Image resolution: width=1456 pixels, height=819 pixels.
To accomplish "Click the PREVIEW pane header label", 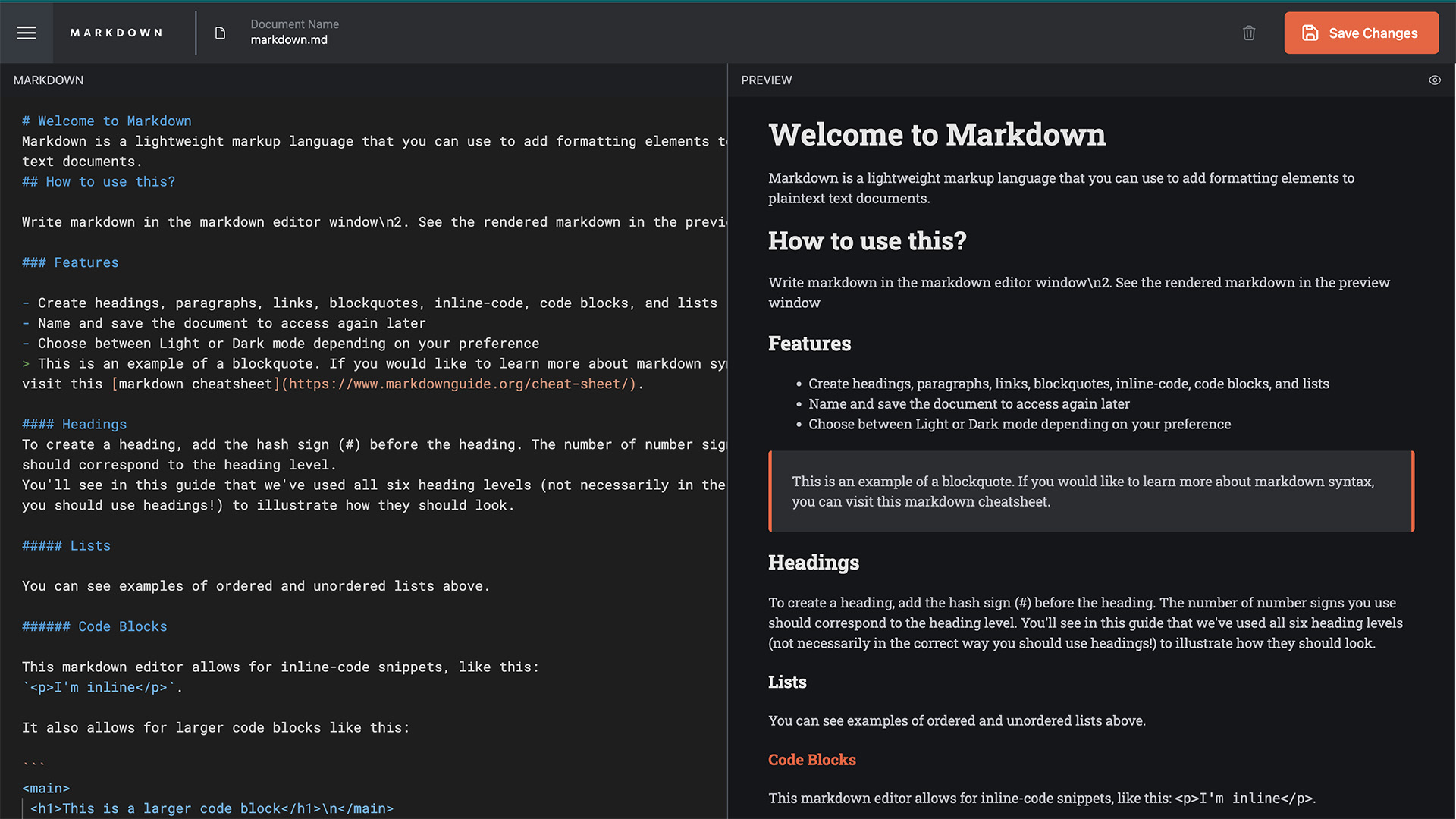I will point(767,80).
